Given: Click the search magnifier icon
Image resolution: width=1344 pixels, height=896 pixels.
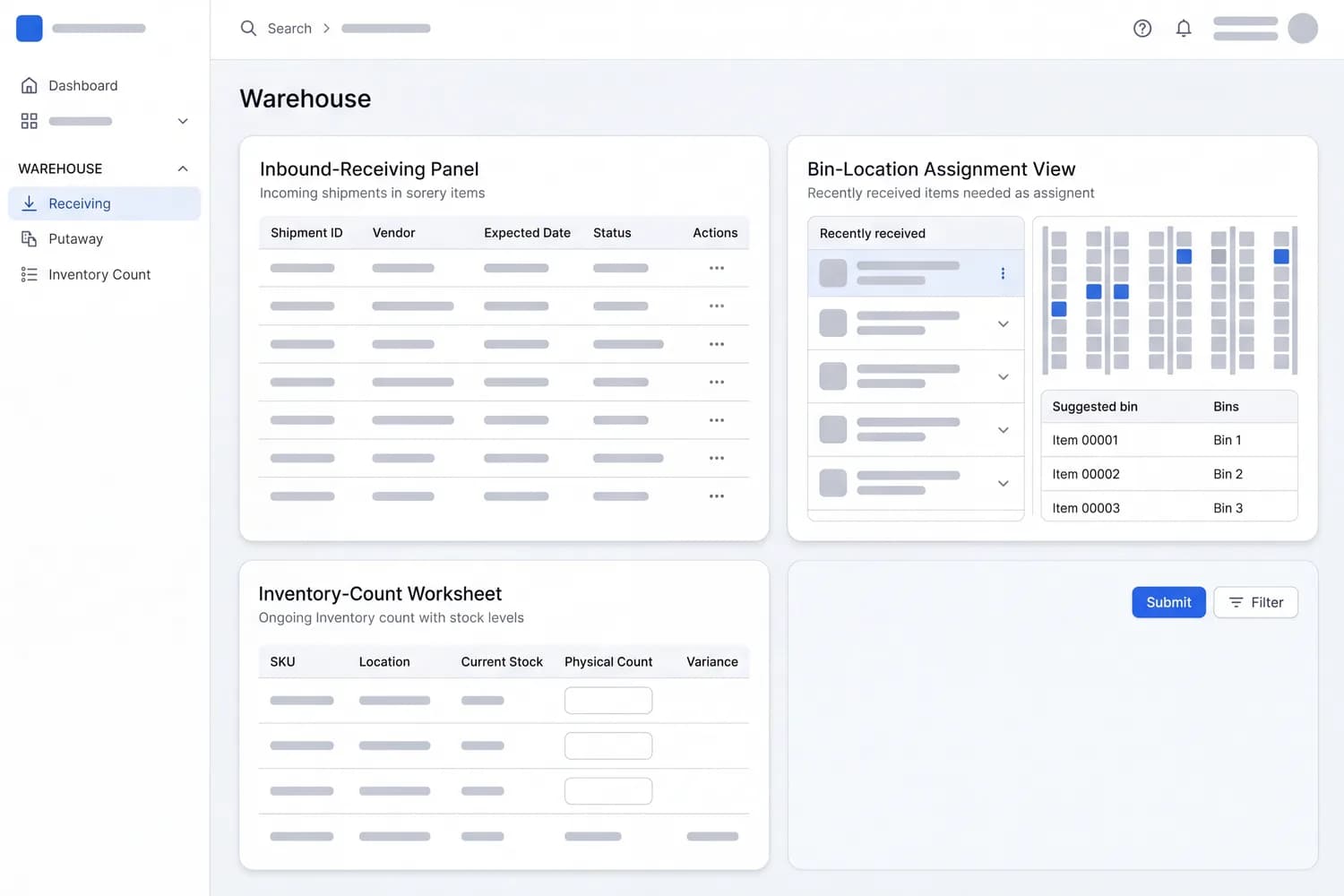Looking at the screenshot, I should click(248, 29).
